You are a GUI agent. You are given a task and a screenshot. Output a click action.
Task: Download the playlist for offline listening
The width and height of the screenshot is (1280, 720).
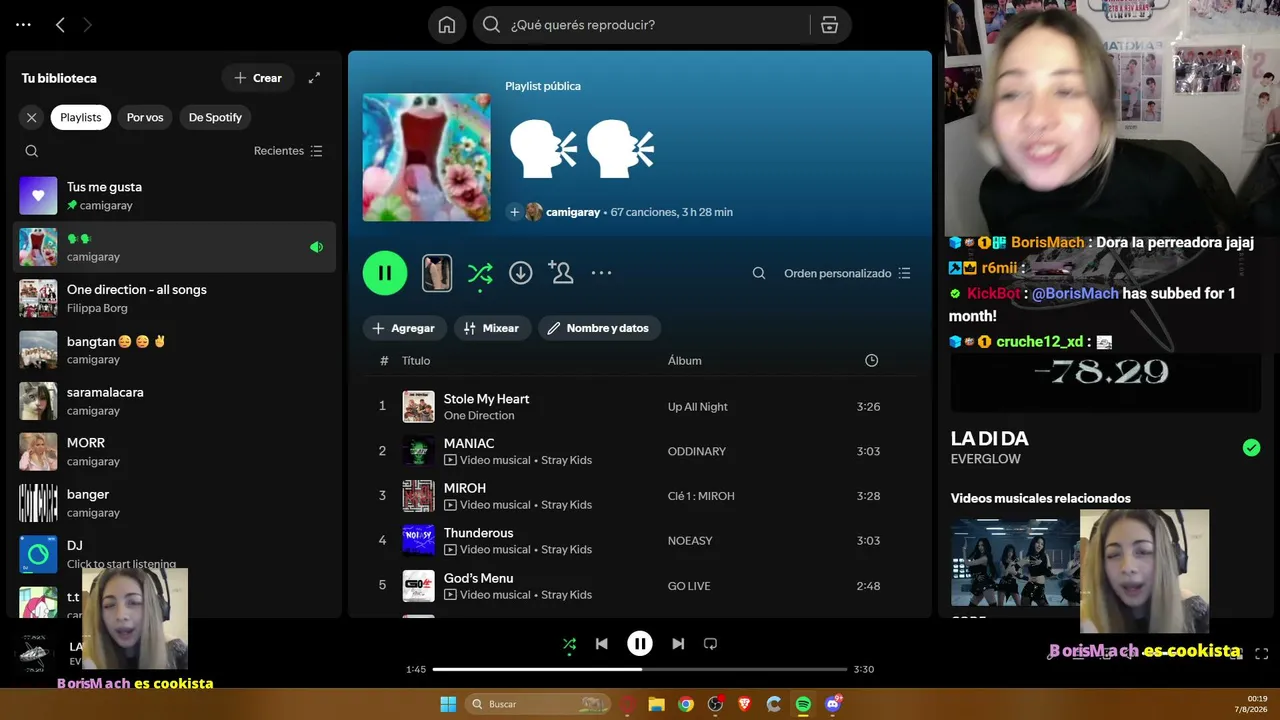521,273
